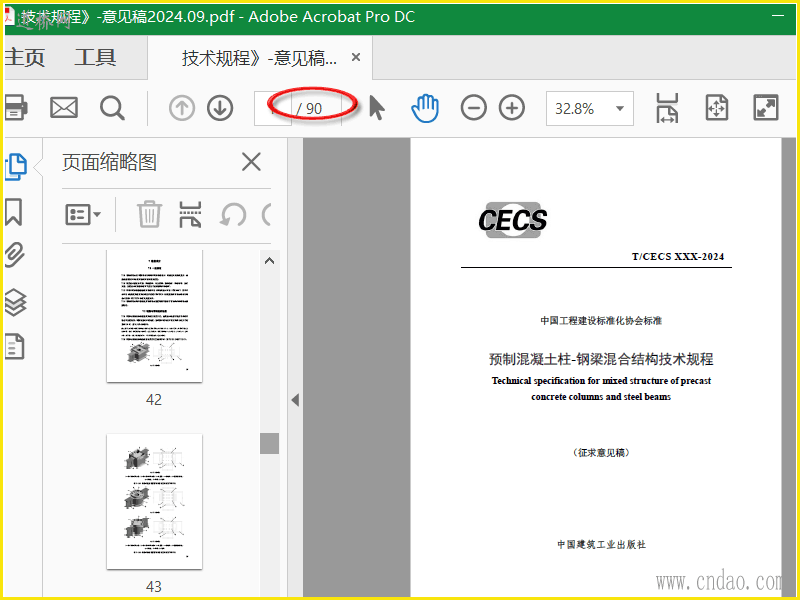The image size is (800, 600).
Task: Click the current page number field
Action: [273, 108]
